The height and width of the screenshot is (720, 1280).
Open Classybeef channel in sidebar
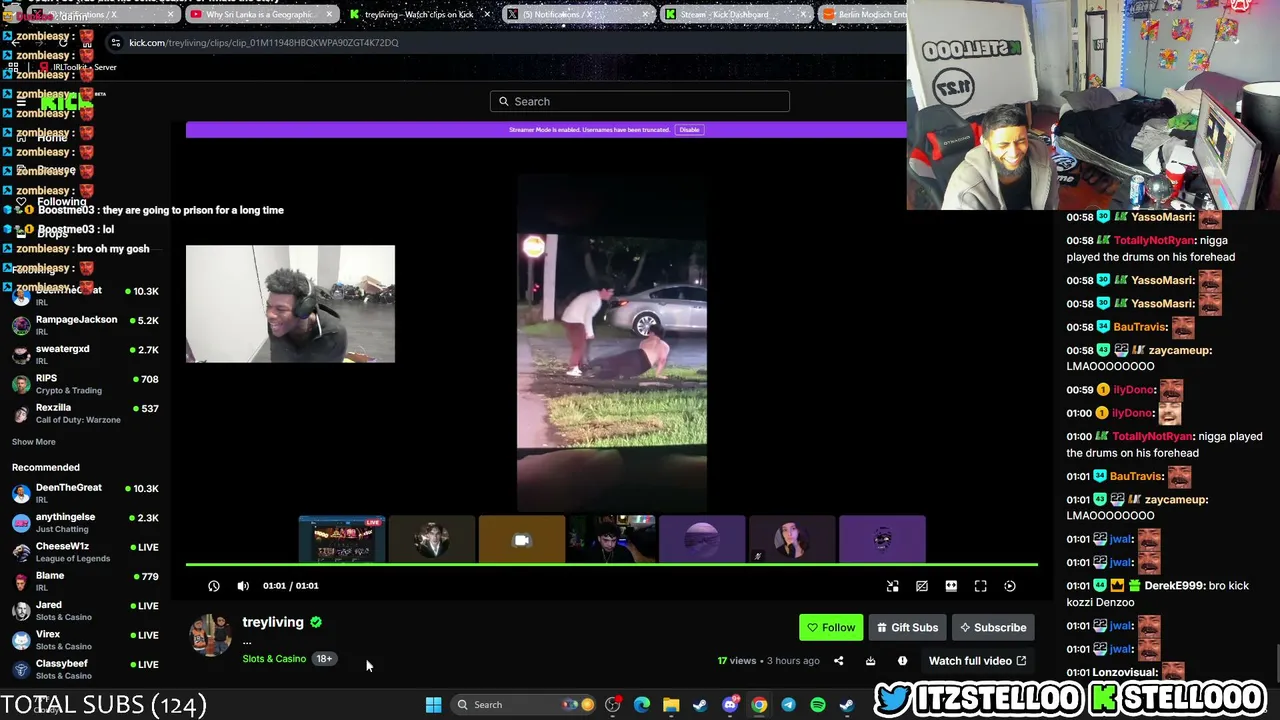coord(86,669)
